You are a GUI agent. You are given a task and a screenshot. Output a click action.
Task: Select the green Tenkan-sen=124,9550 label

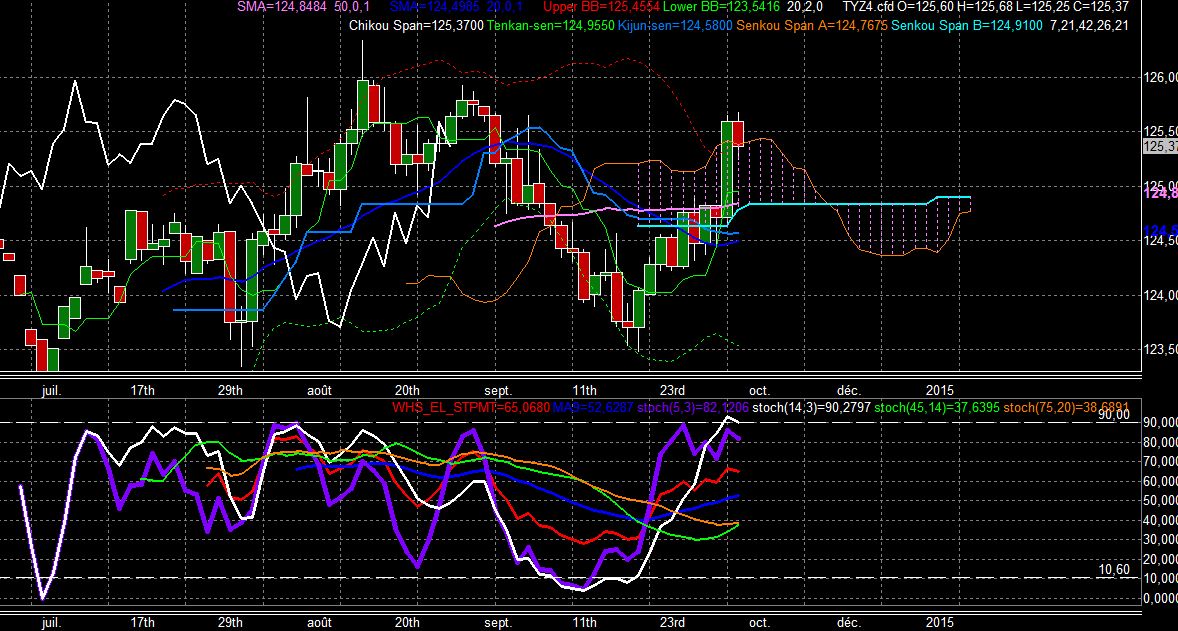tap(551, 26)
